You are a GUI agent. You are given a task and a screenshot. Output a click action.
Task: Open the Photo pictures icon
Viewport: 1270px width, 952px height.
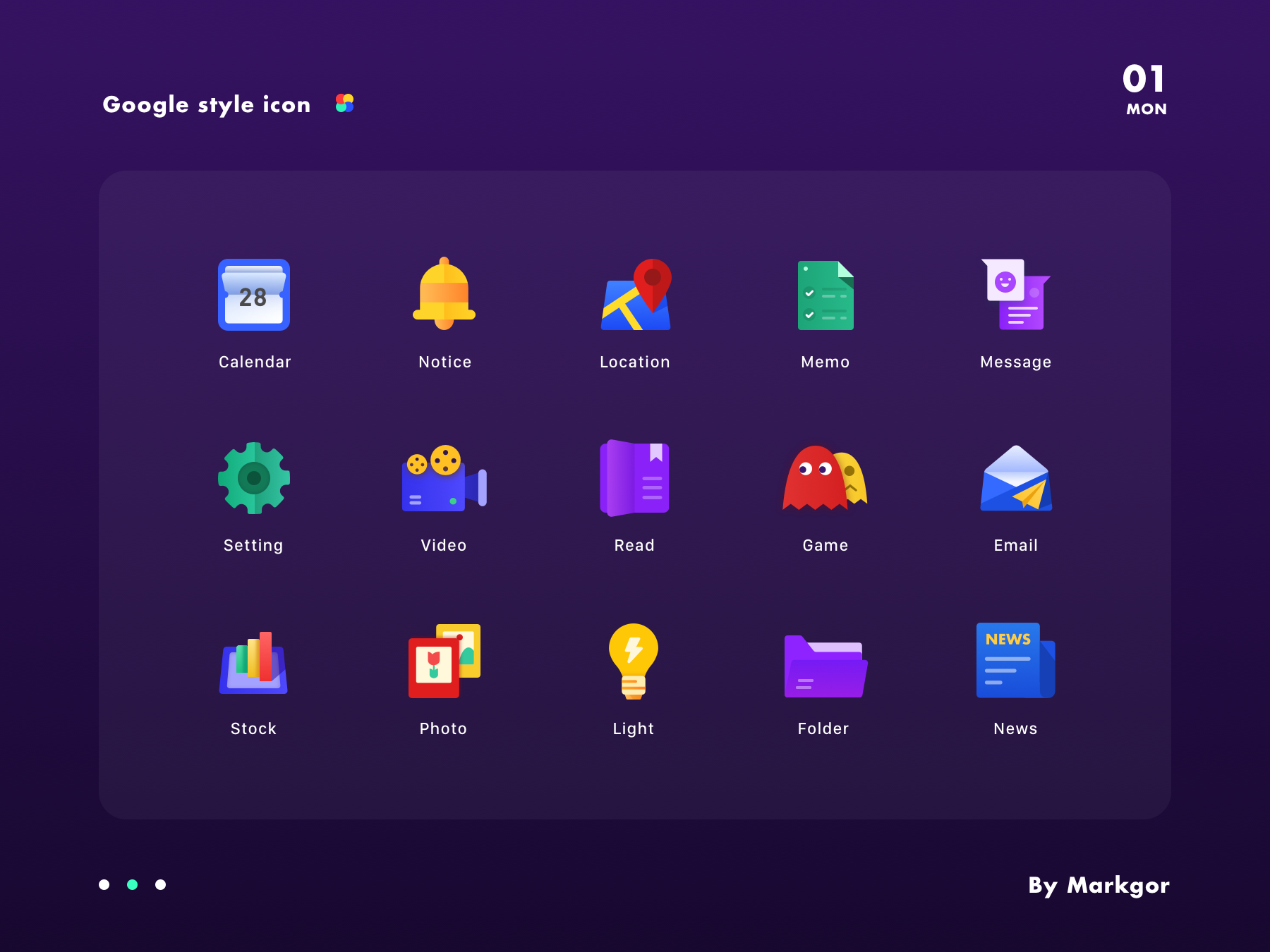point(445,661)
